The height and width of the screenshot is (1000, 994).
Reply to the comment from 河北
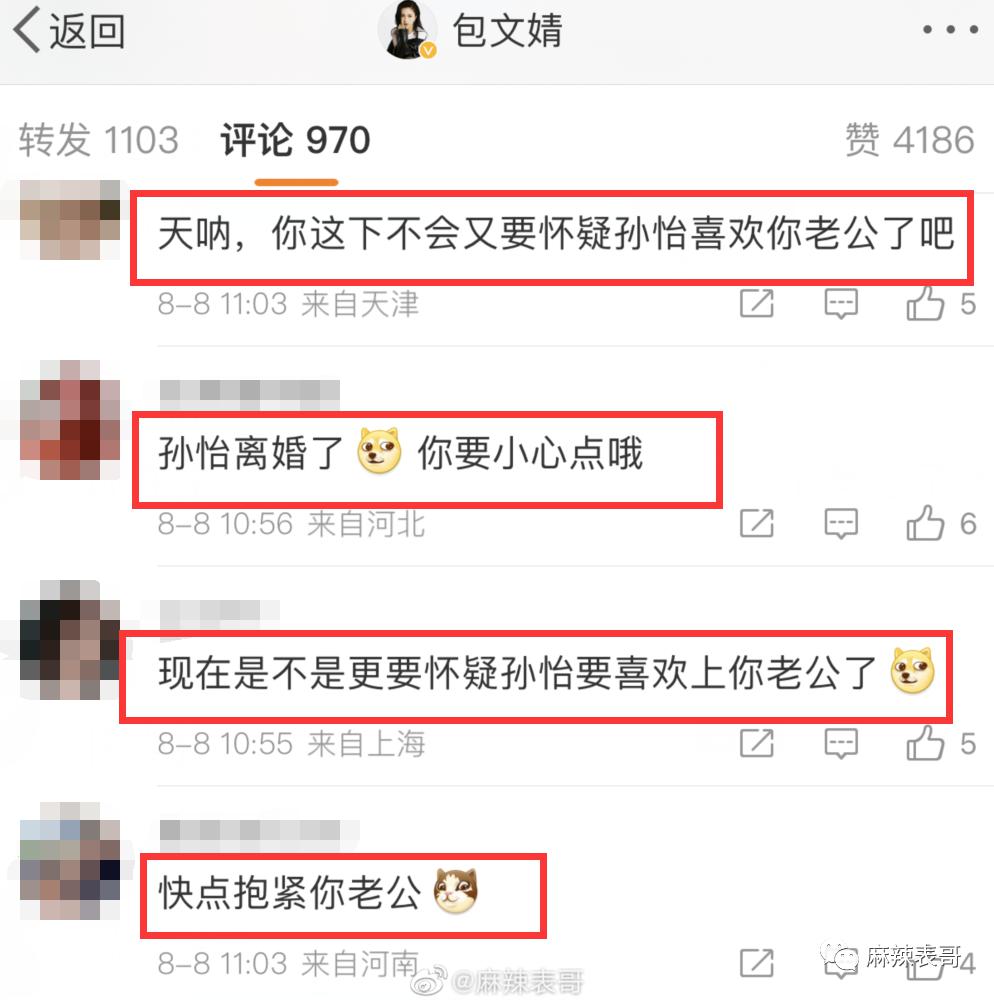tap(841, 524)
